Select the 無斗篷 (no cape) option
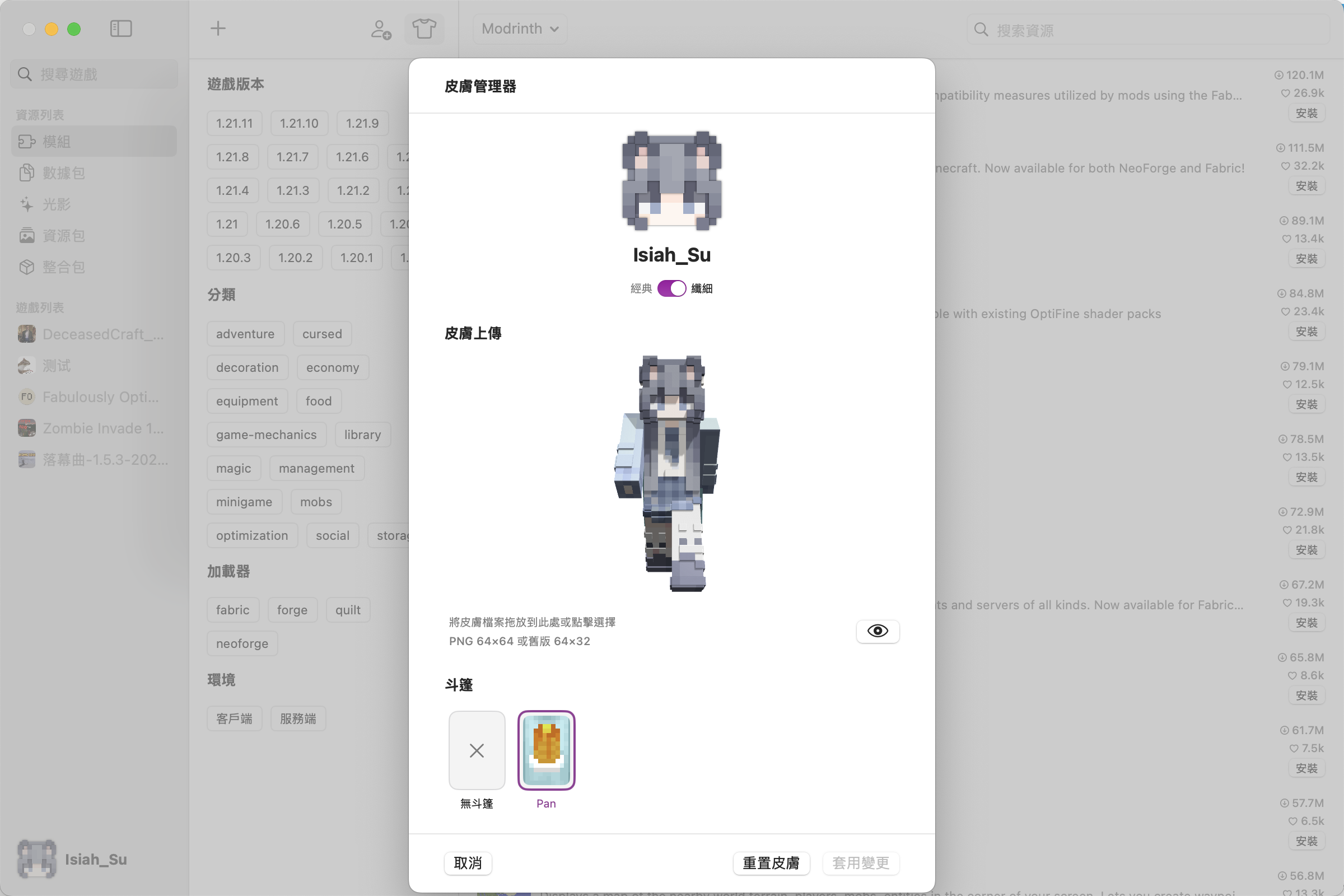 click(x=477, y=750)
